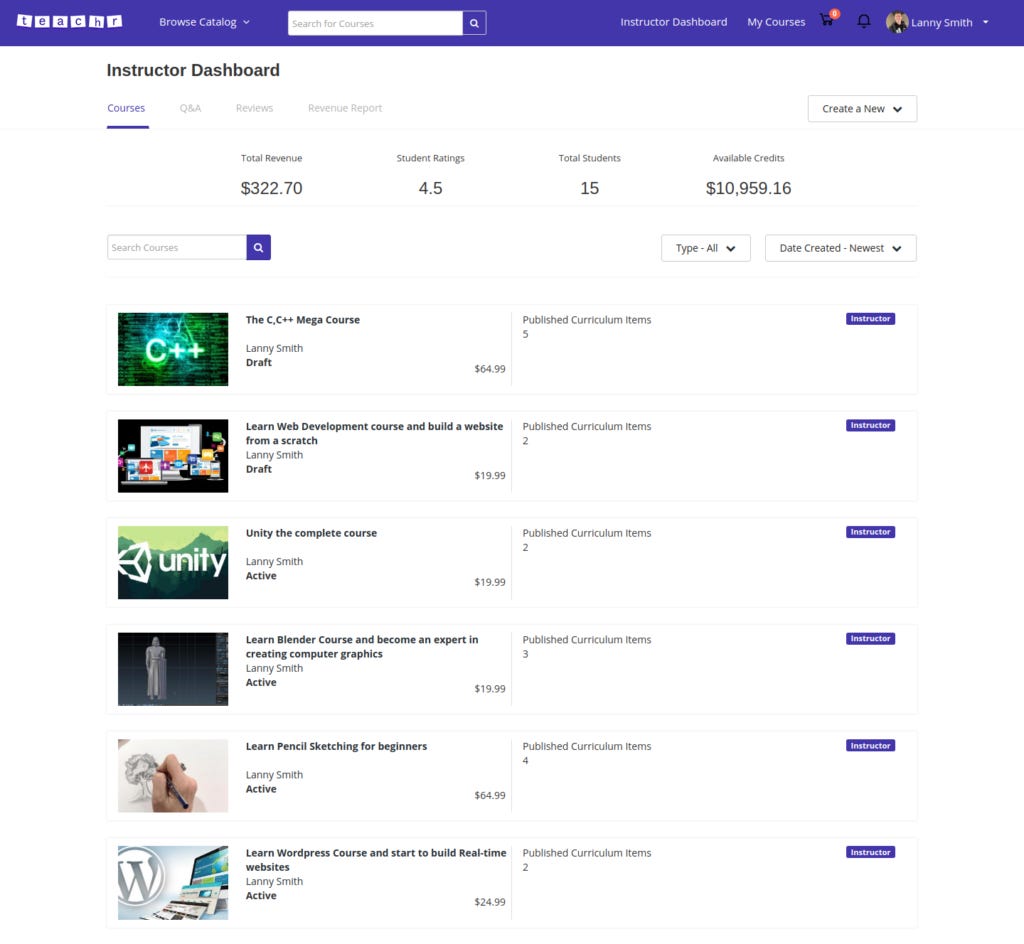Open the shopping cart
This screenshot has height=944, width=1024.
click(828, 19)
